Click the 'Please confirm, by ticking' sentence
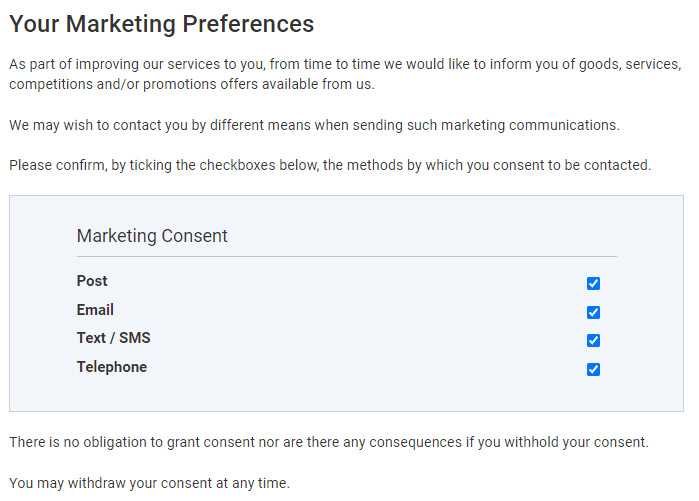The width and height of the screenshot is (699, 501). pos(330,165)
